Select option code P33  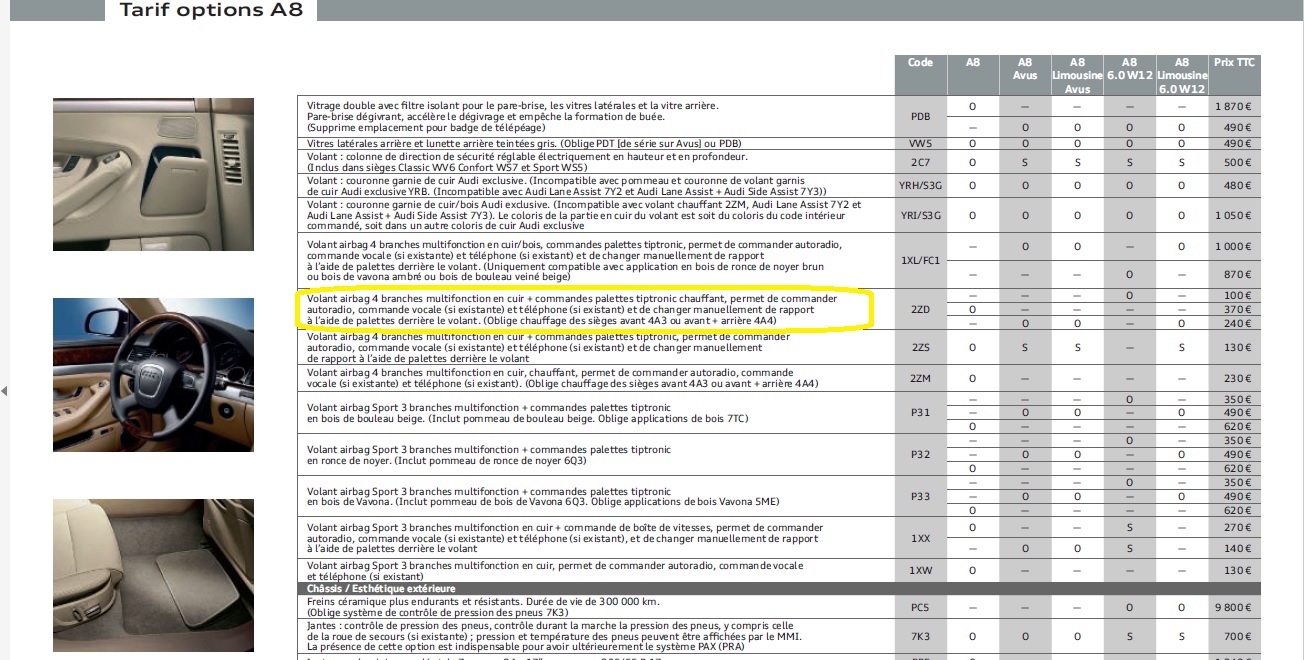[x=920, y=496]
